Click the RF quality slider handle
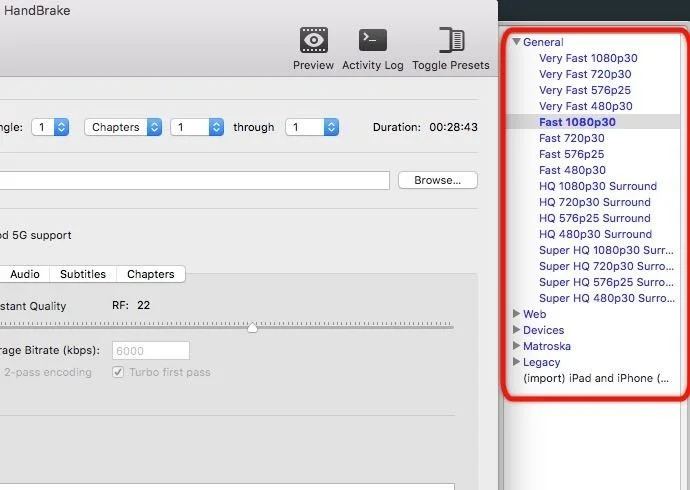Image resolution: width=690 pixels, height=490 pixels. 252,328
